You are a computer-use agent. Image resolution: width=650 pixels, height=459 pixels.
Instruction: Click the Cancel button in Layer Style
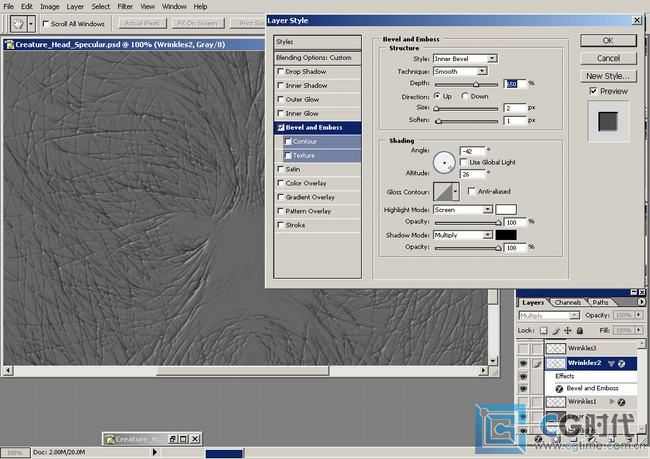pos(608,58)
